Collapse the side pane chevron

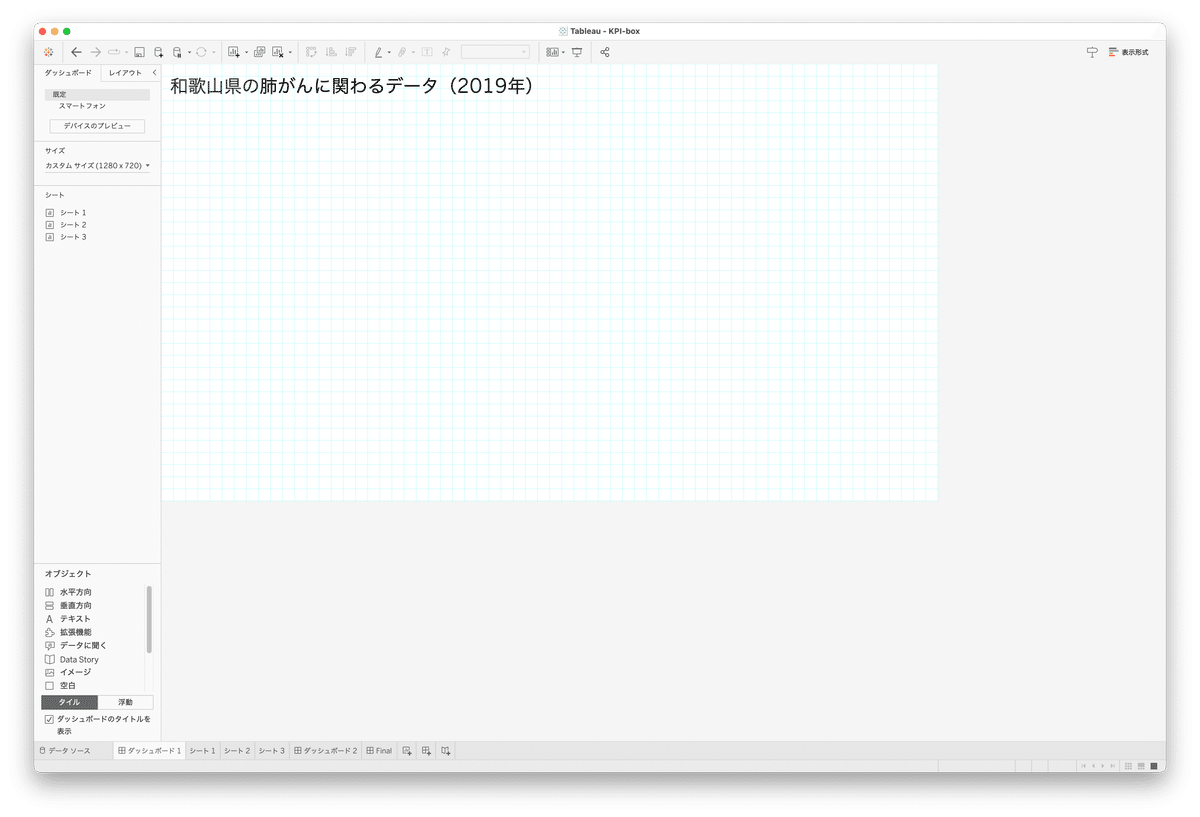pyautogui.click(x=154, y=73)
